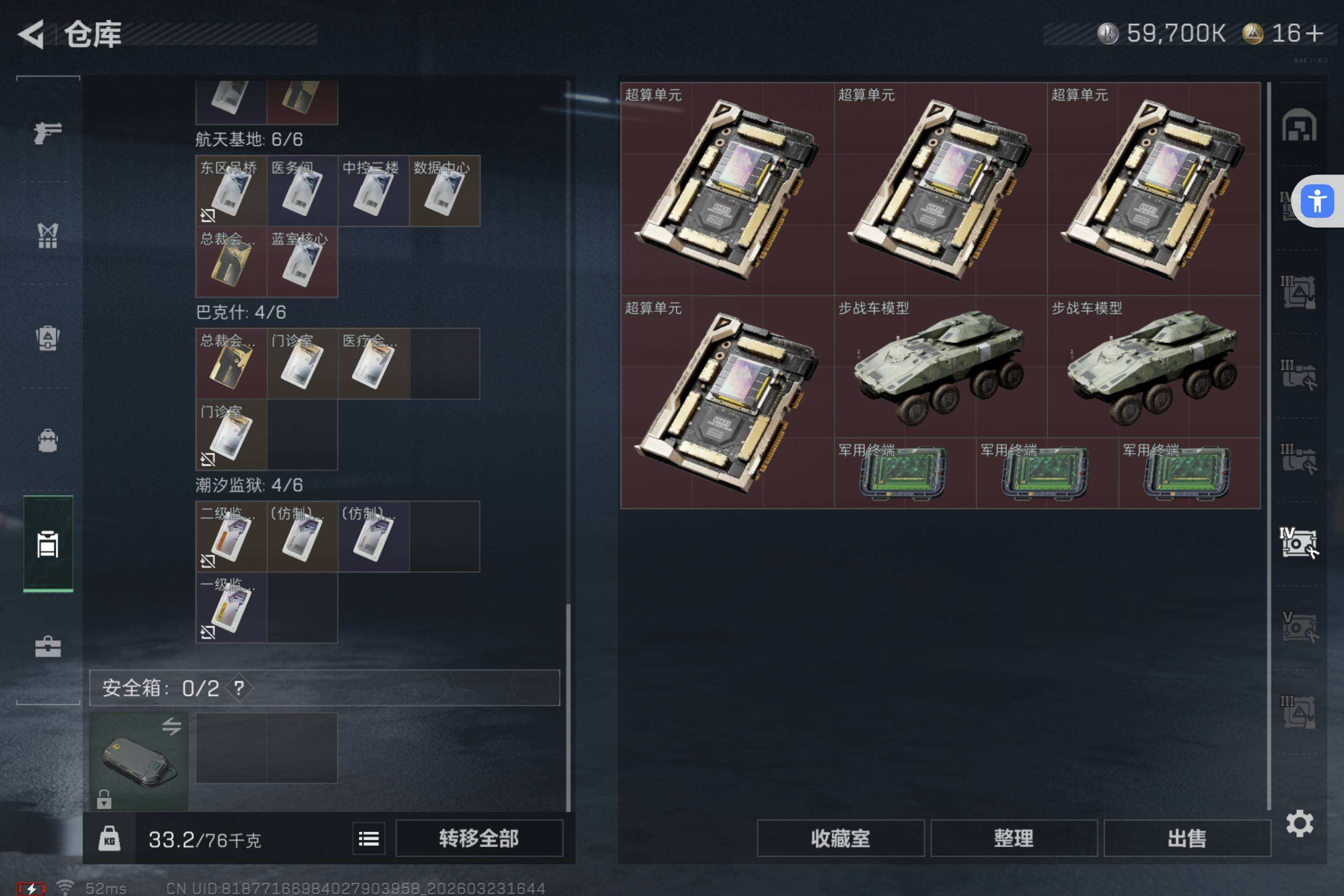Screen dimensions: 1344x896
Task: Click the blue accessibility floating button
Action: [1317, 201]
